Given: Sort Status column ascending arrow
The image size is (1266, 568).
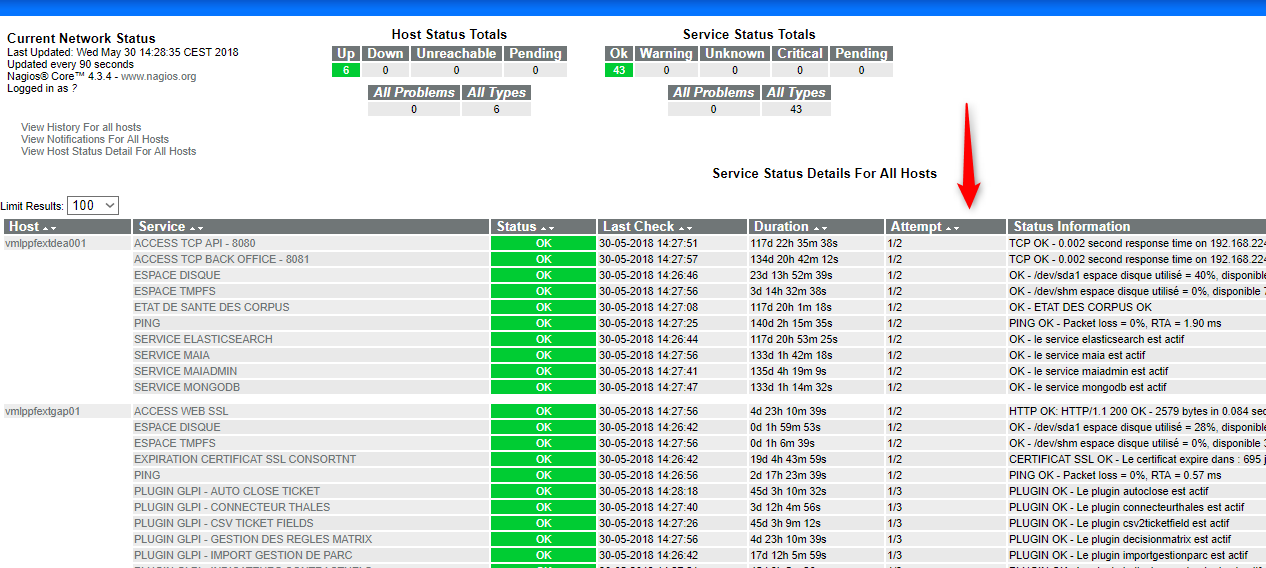Looking at the screenshot, I should point(543,228).
